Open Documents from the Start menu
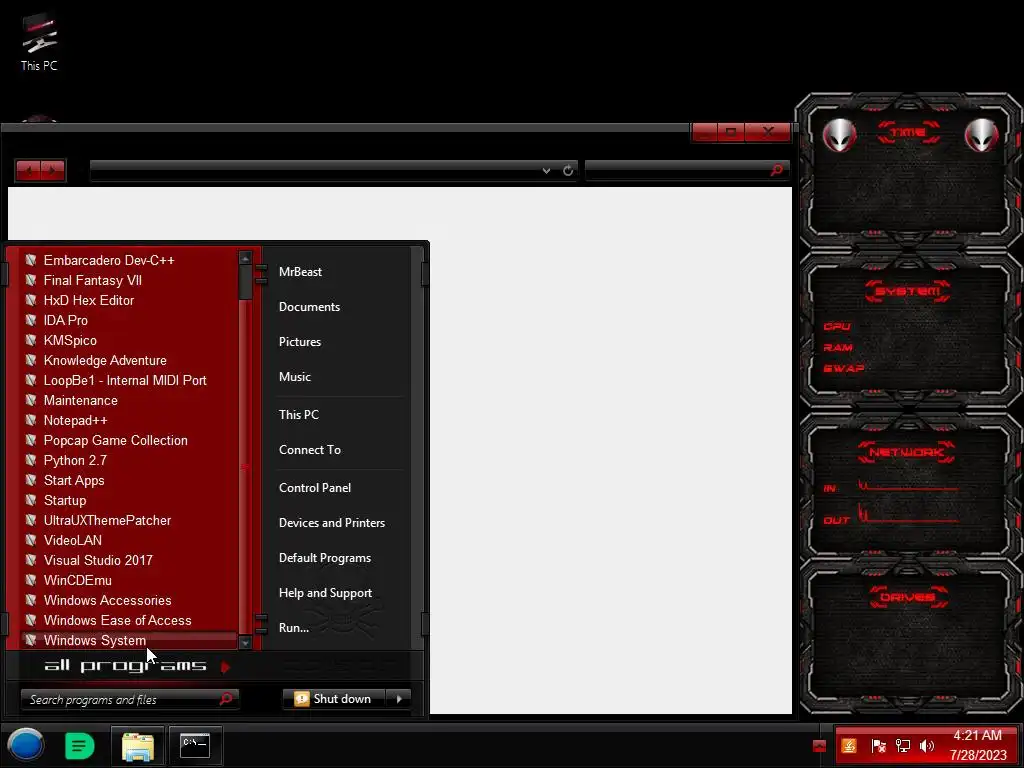This screenshot has height=768, width=1024. (310, 307)
